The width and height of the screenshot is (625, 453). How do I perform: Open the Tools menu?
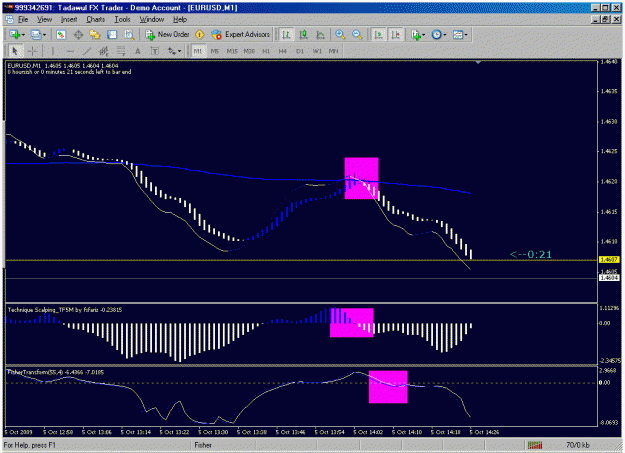122,19
